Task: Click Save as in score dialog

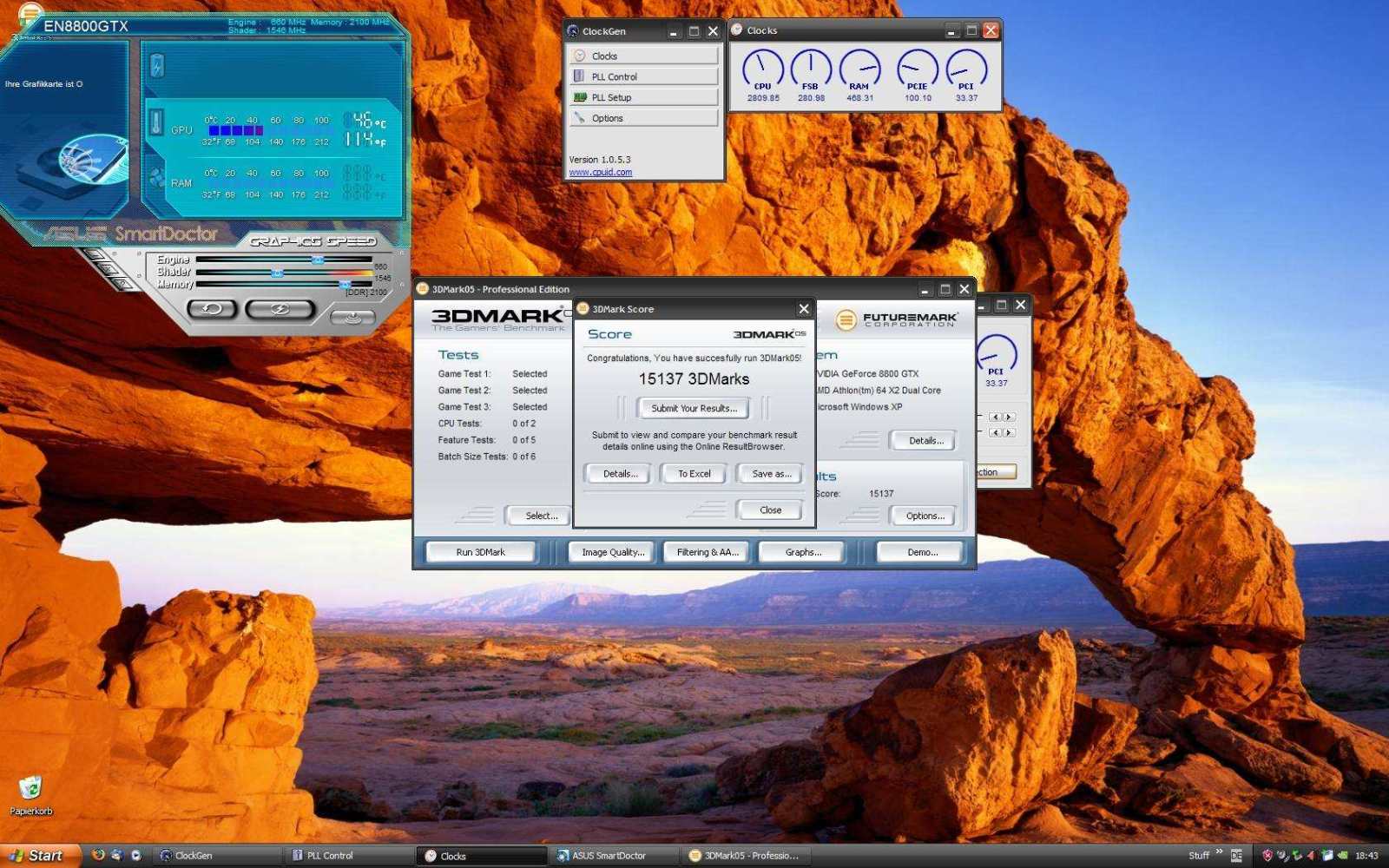Action: point(771,474)
